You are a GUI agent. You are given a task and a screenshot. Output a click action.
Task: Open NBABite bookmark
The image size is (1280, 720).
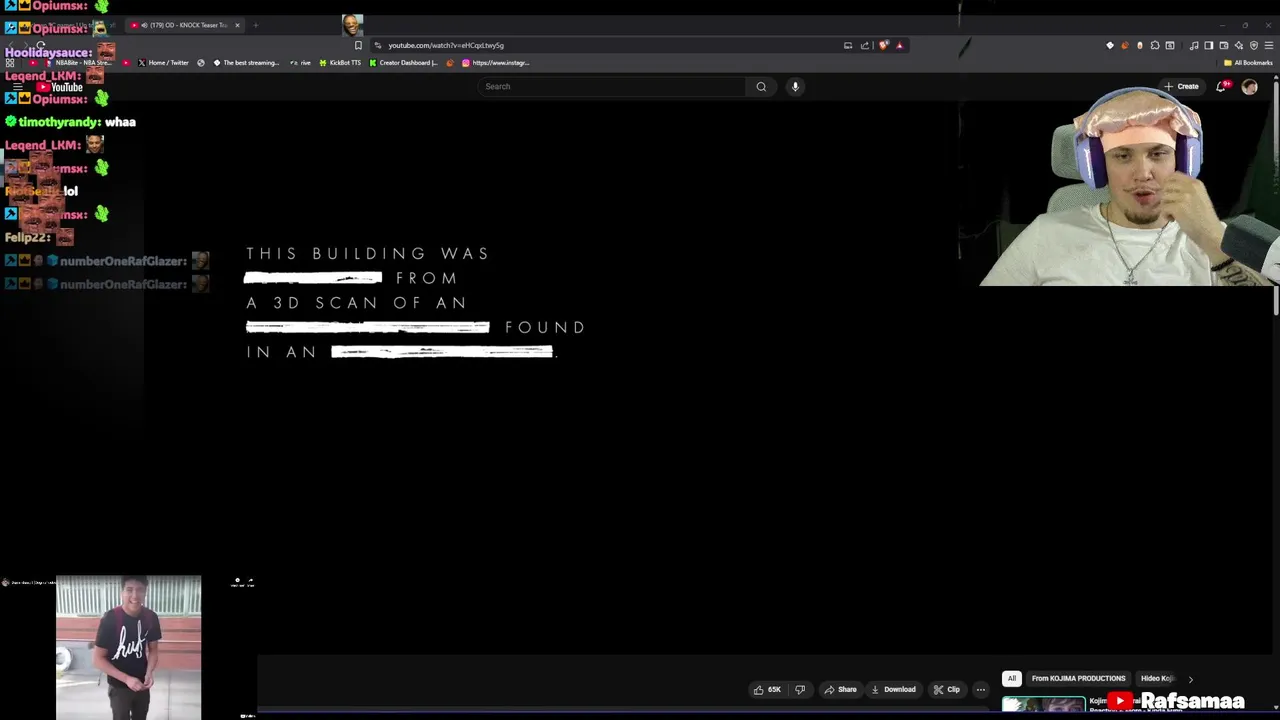pos(79,63)
